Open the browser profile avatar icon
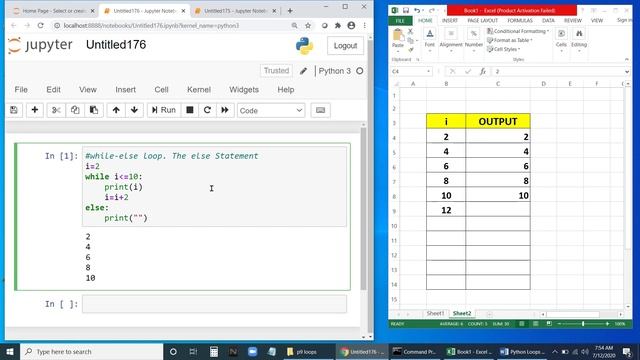The height and width of the screenshot is (360, 640). click(x=351, y=26)
